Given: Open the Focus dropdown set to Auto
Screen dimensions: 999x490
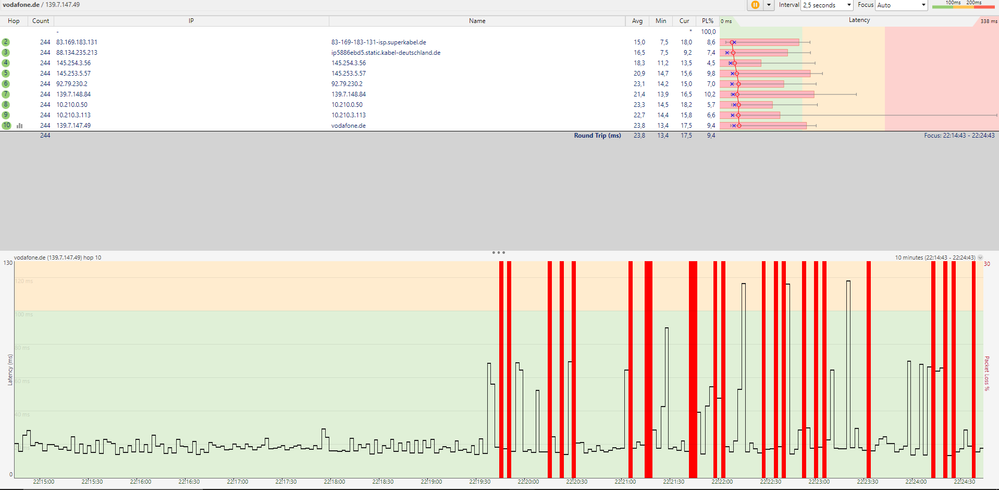Looking at the screenshot, I should point(901,4).
